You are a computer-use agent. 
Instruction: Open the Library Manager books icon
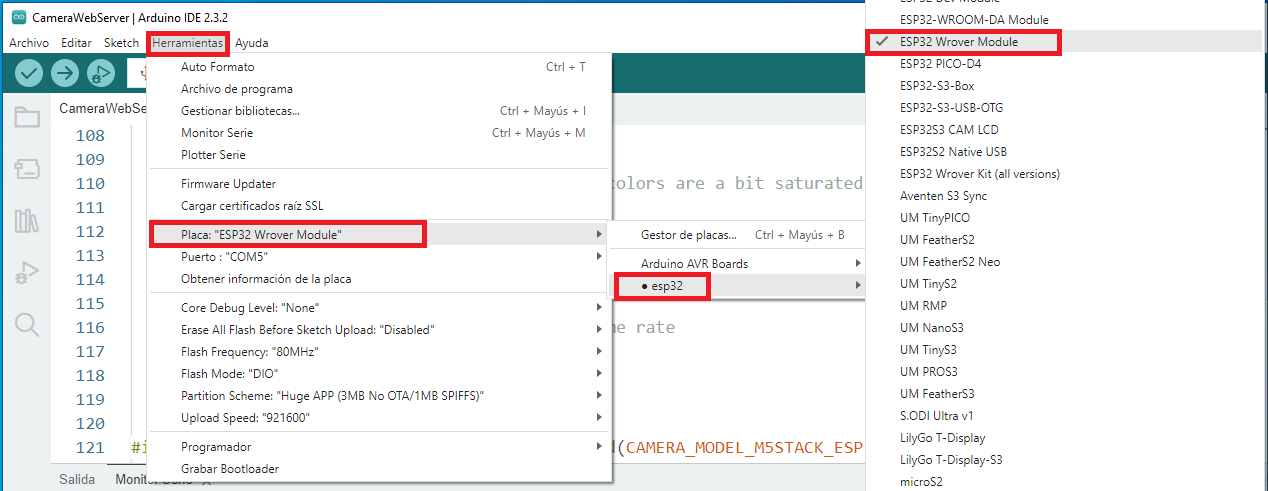pyautogui.click(x=27, y=221)
